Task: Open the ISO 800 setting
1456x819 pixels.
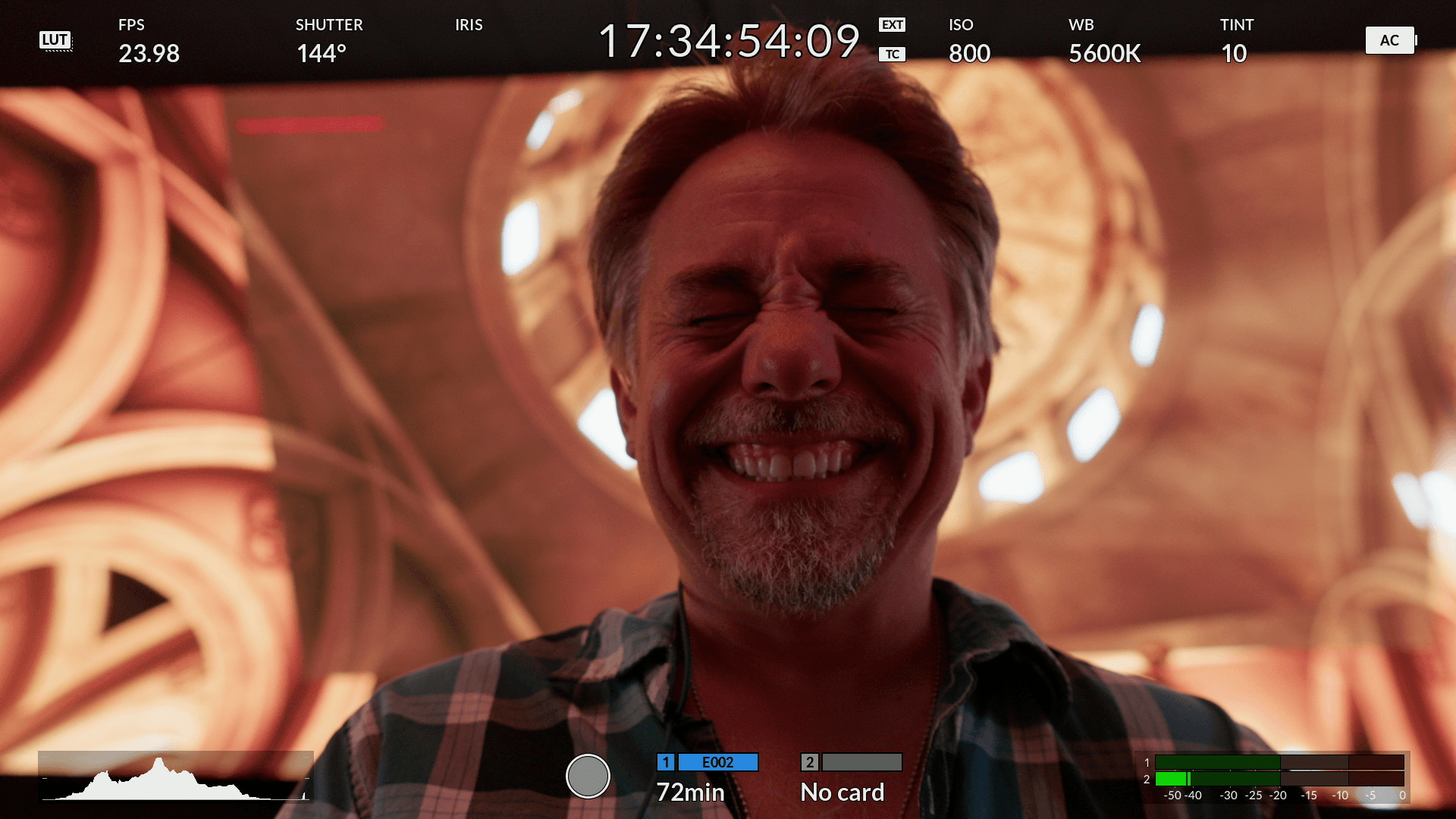Action: coord(969,53)
